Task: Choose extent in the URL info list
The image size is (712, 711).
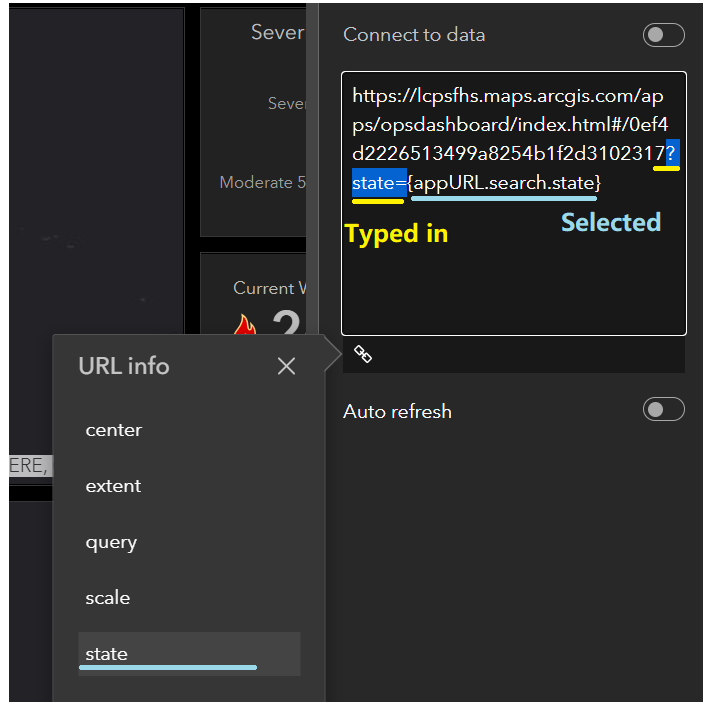Action: point(114,486)
